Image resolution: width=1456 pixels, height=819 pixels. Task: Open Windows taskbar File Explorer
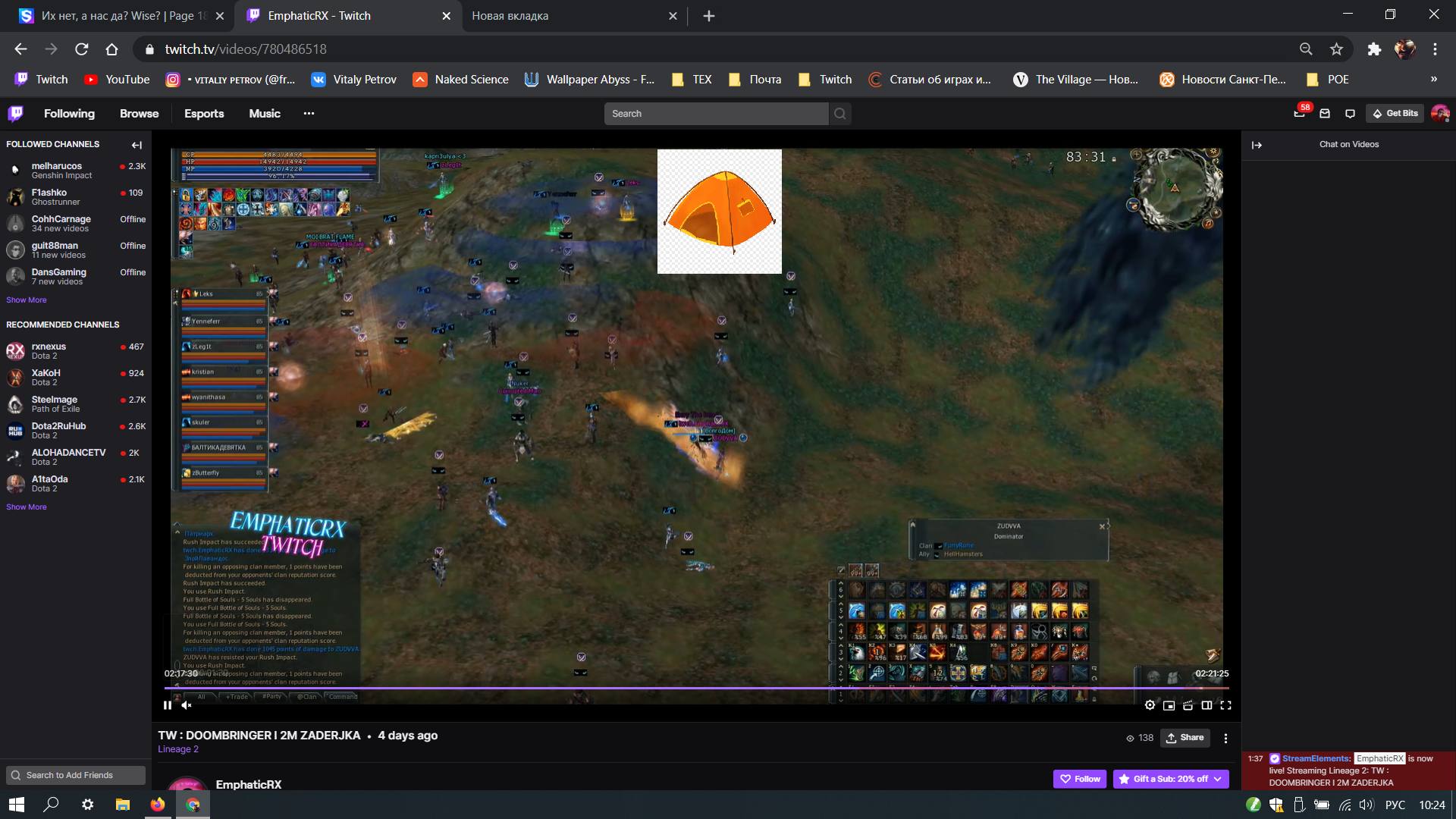pyautogui.click(x=122, y=805)
